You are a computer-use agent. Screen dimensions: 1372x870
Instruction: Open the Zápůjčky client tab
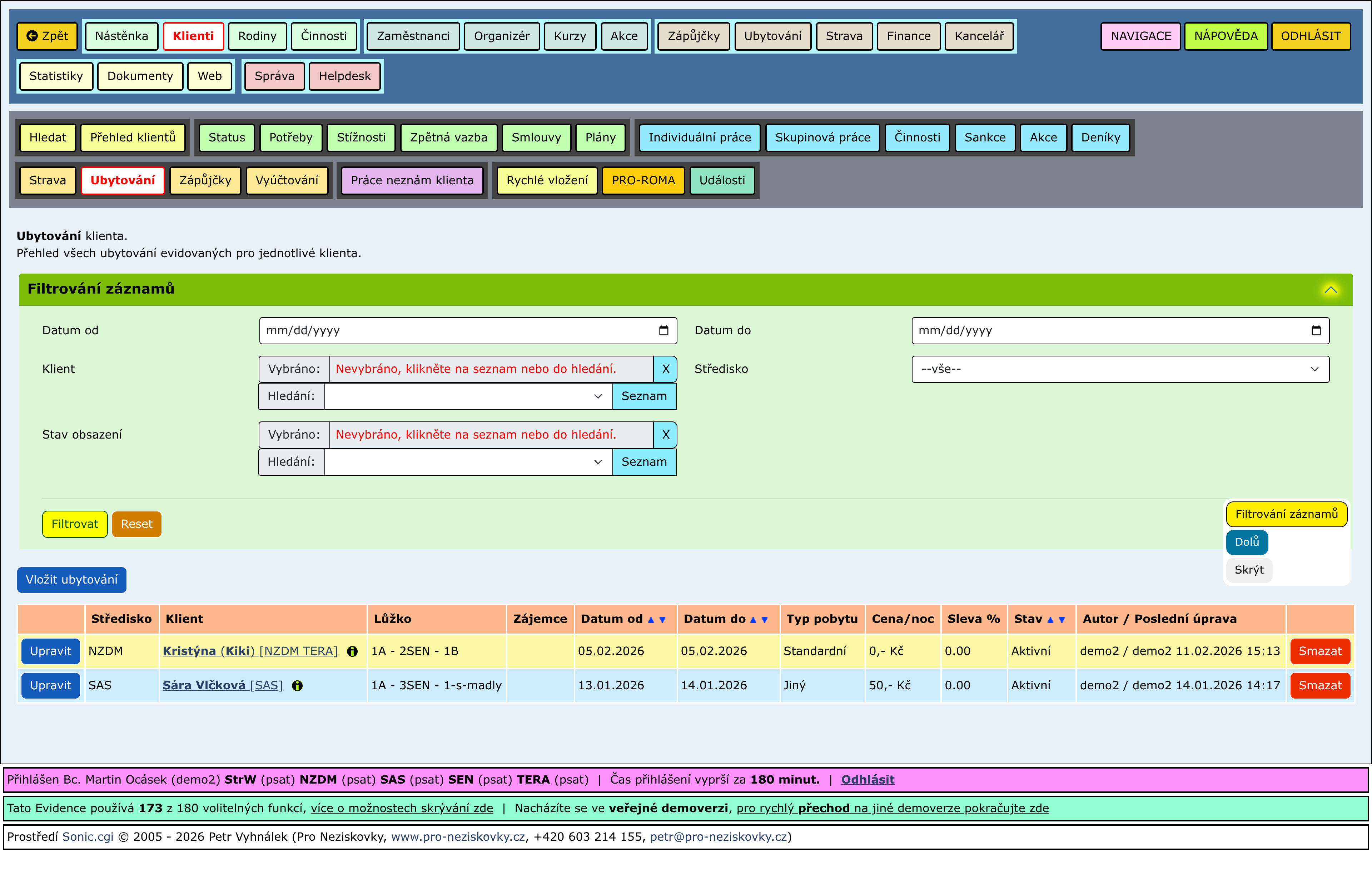pyautogui.click(x=205, y=180)
